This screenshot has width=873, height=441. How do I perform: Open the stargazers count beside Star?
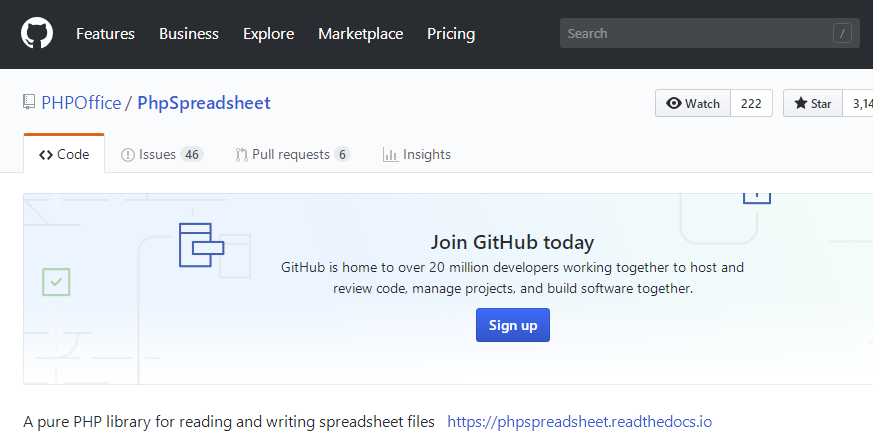click(858, 103)
